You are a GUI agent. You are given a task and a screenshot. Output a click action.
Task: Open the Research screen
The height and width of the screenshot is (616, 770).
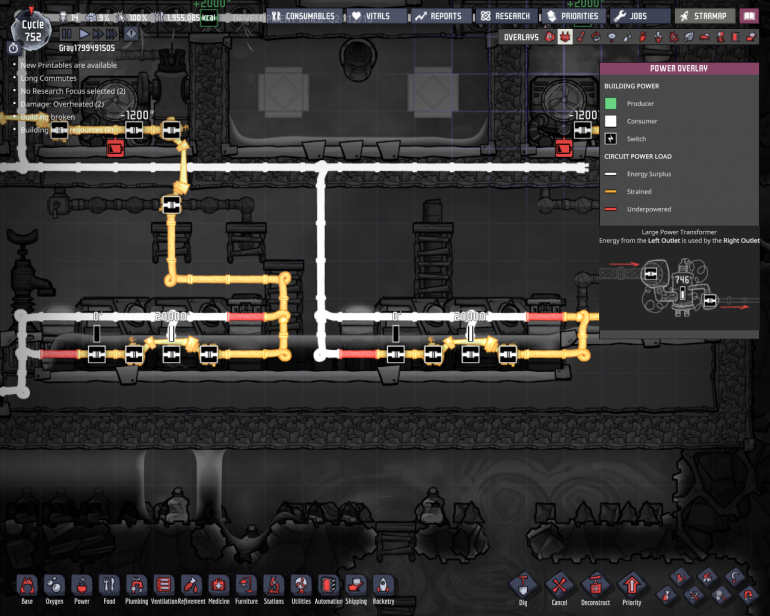[505, 16]
